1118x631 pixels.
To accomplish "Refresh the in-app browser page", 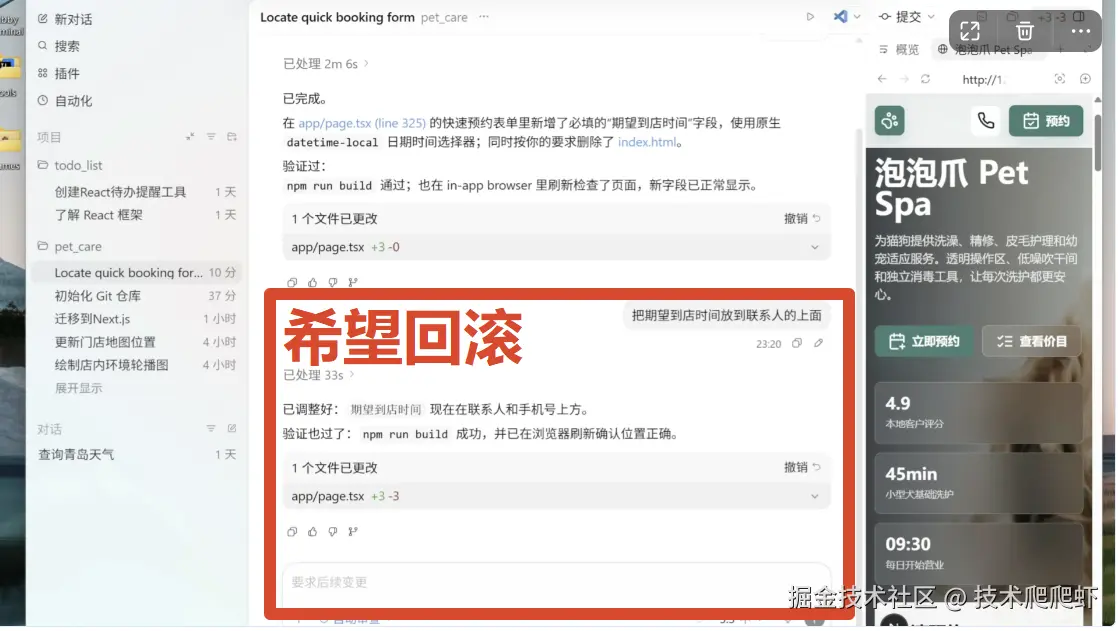I will coord(925,79).
